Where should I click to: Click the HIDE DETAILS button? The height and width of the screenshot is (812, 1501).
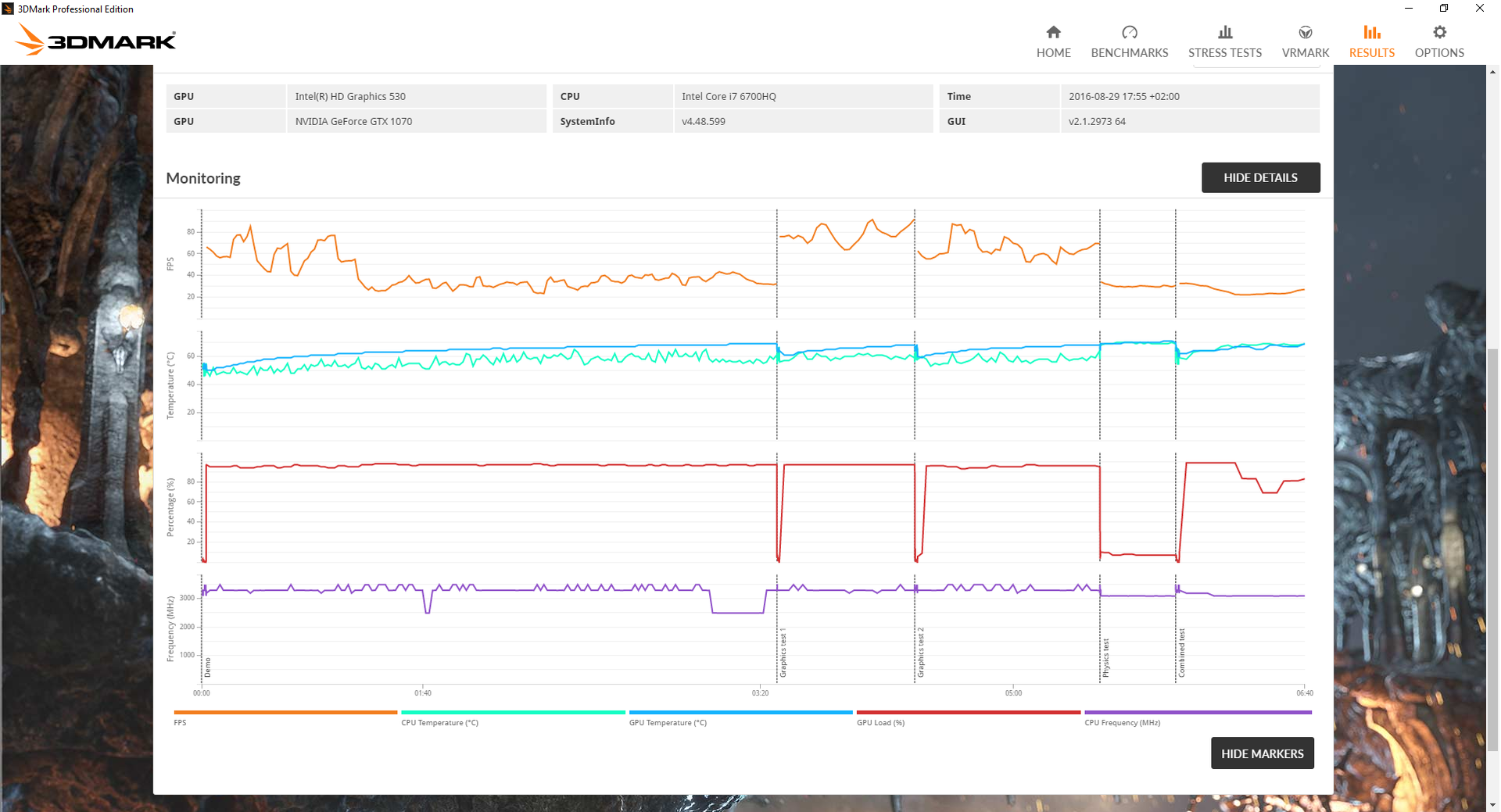click(x=1260, y=177)
